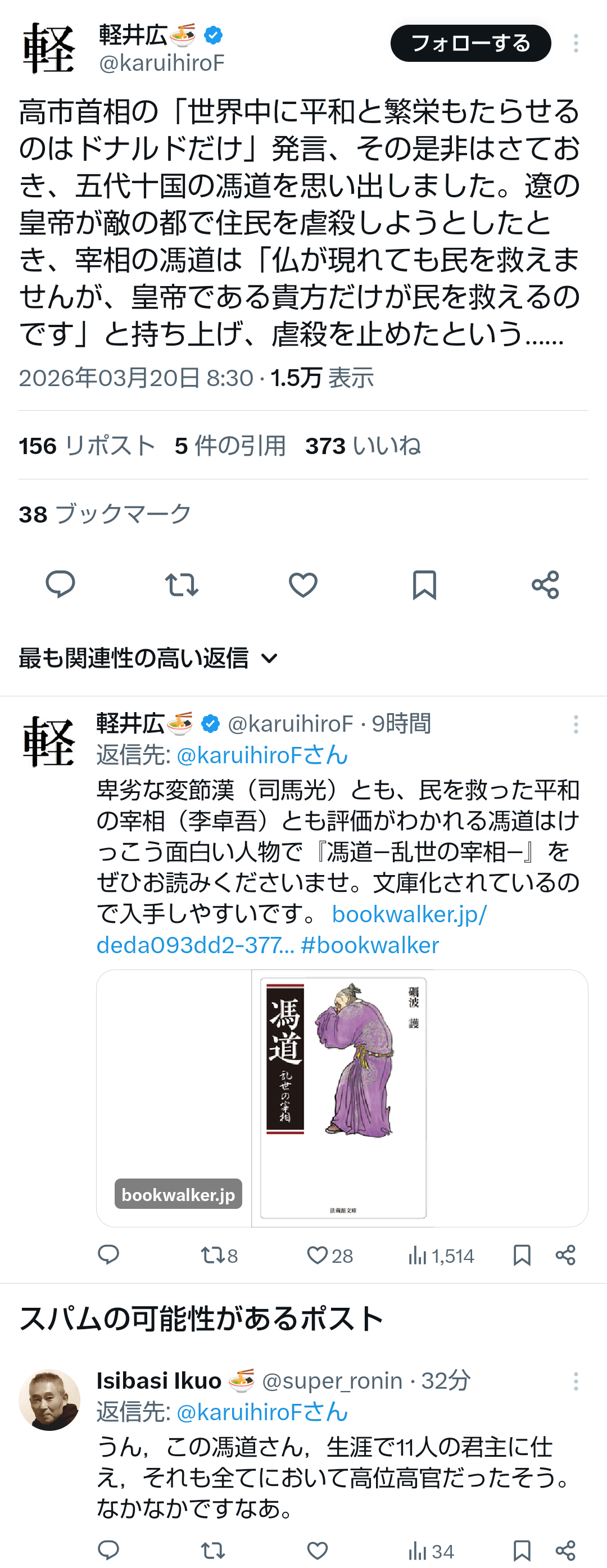Repost the main tweet using the retweet icon
Screen dimensions: 607x1568
point(182,584)
